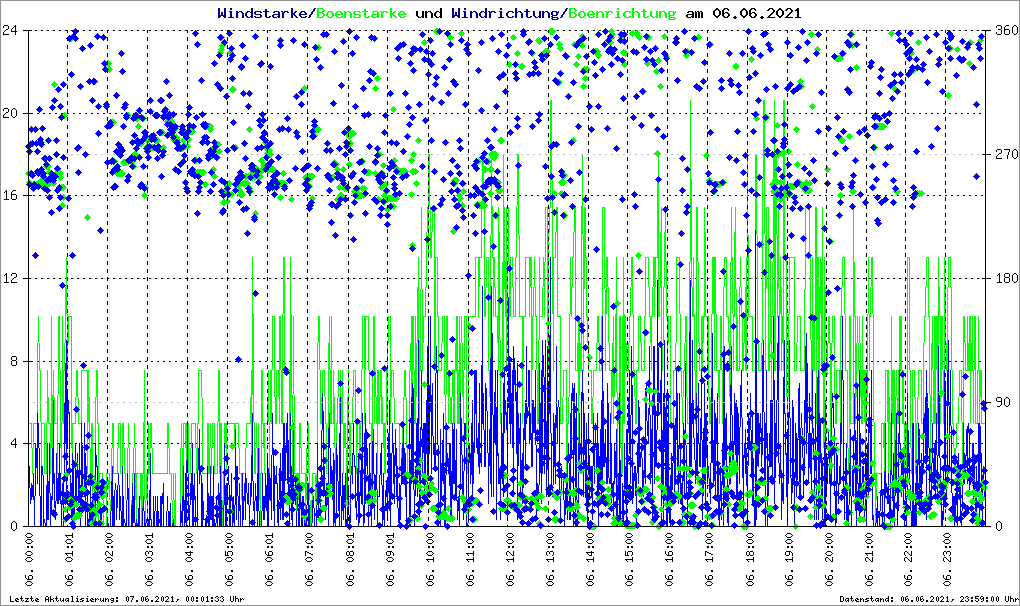Screen dimensions: 1020x606
Task: Click the '360' direction label on right axis
Action: coord(1005,30)
